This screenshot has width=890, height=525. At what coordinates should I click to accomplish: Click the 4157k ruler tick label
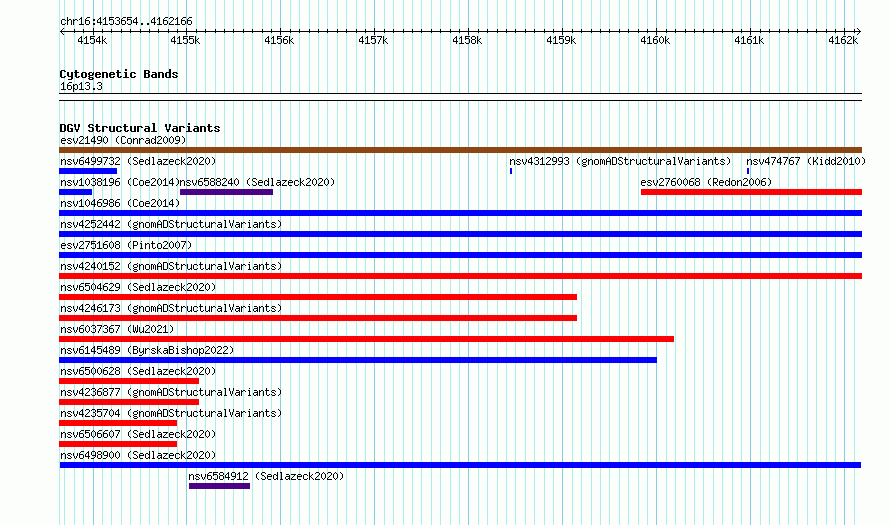373,40
